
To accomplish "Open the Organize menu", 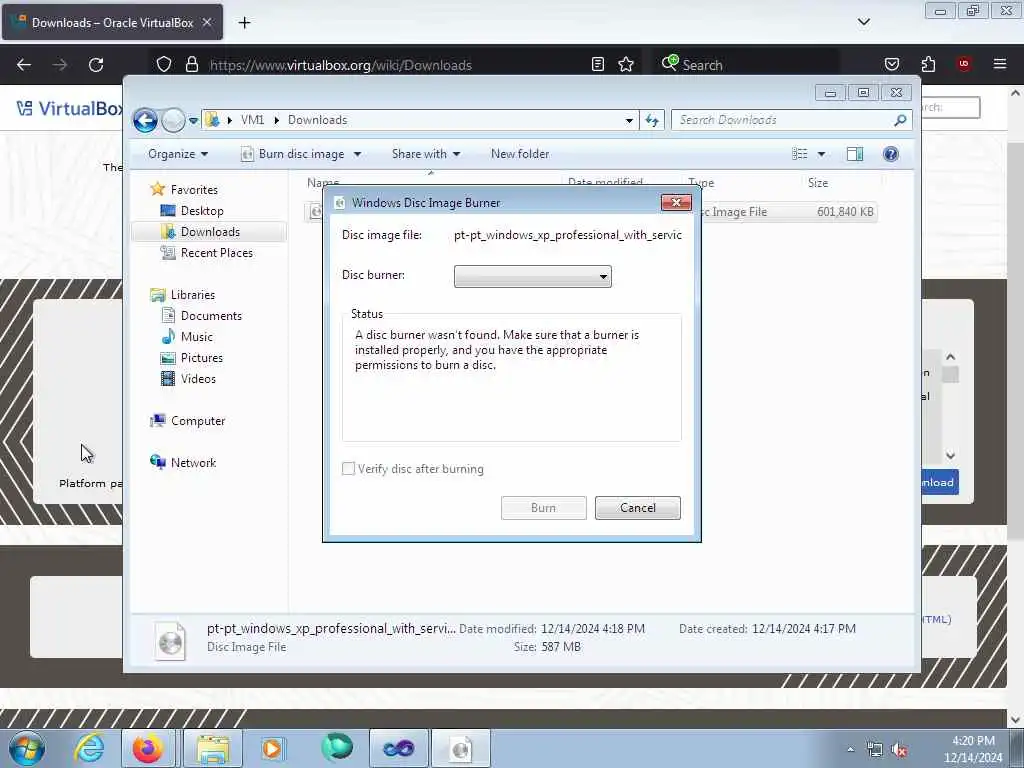I will (178, 154).
